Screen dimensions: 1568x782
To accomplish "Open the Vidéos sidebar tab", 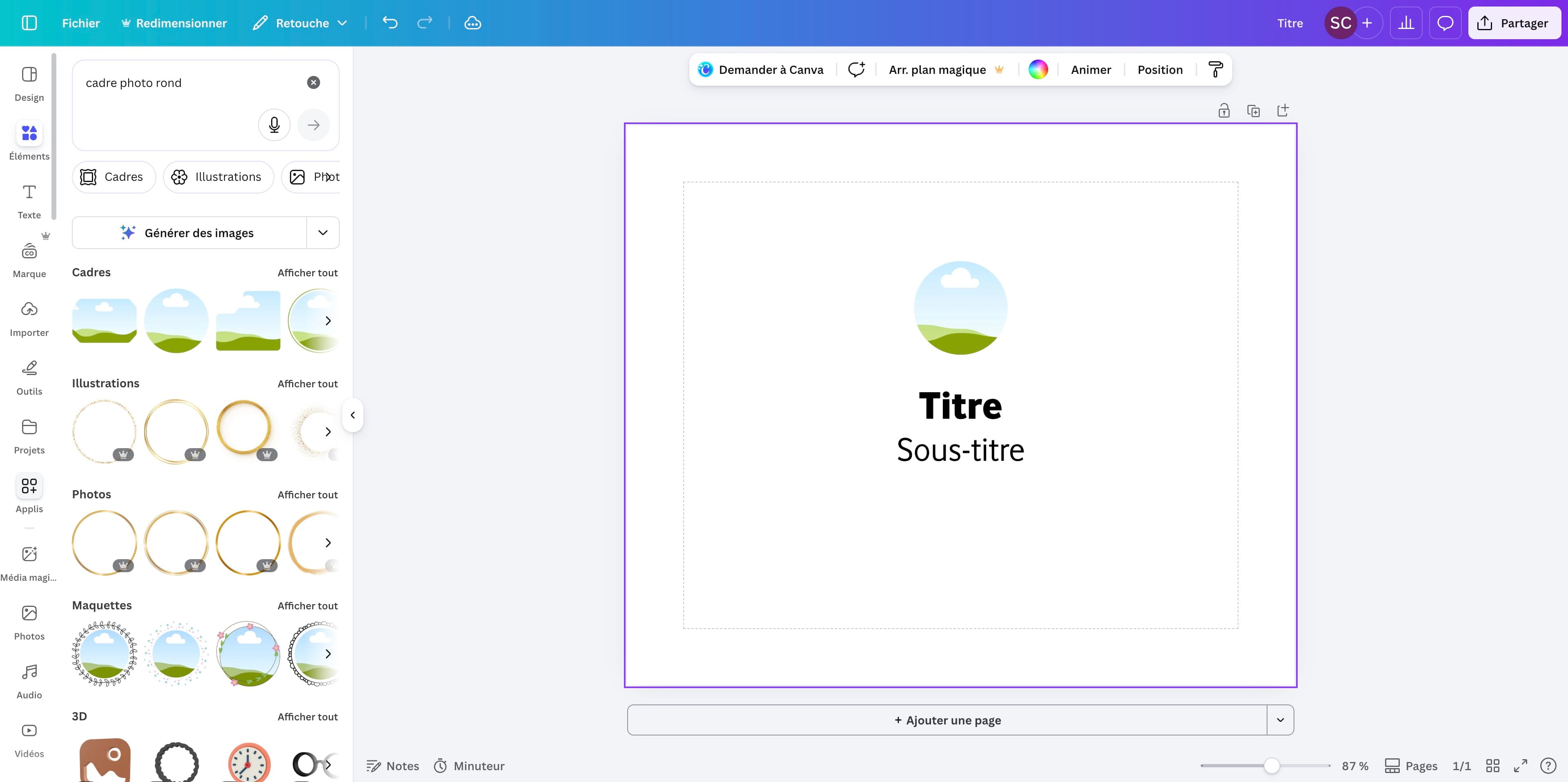I will point(29,740).
